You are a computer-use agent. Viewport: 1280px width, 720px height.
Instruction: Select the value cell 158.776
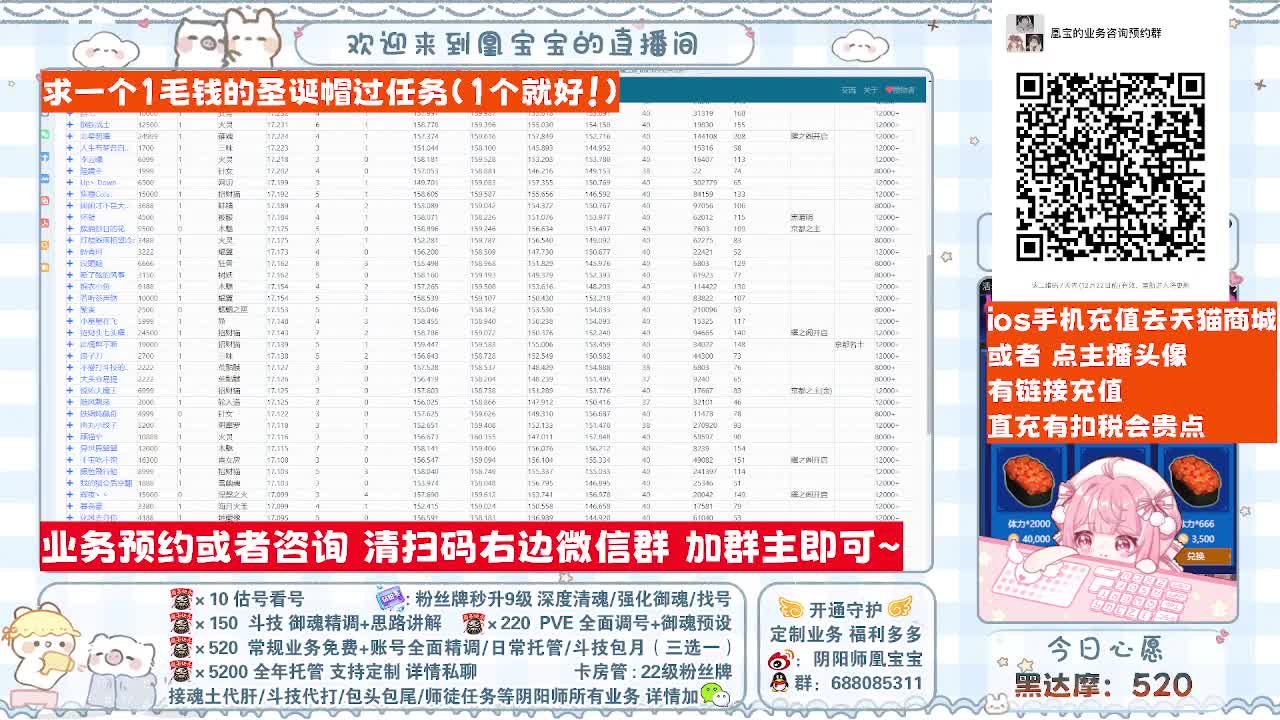coord(425,125)
